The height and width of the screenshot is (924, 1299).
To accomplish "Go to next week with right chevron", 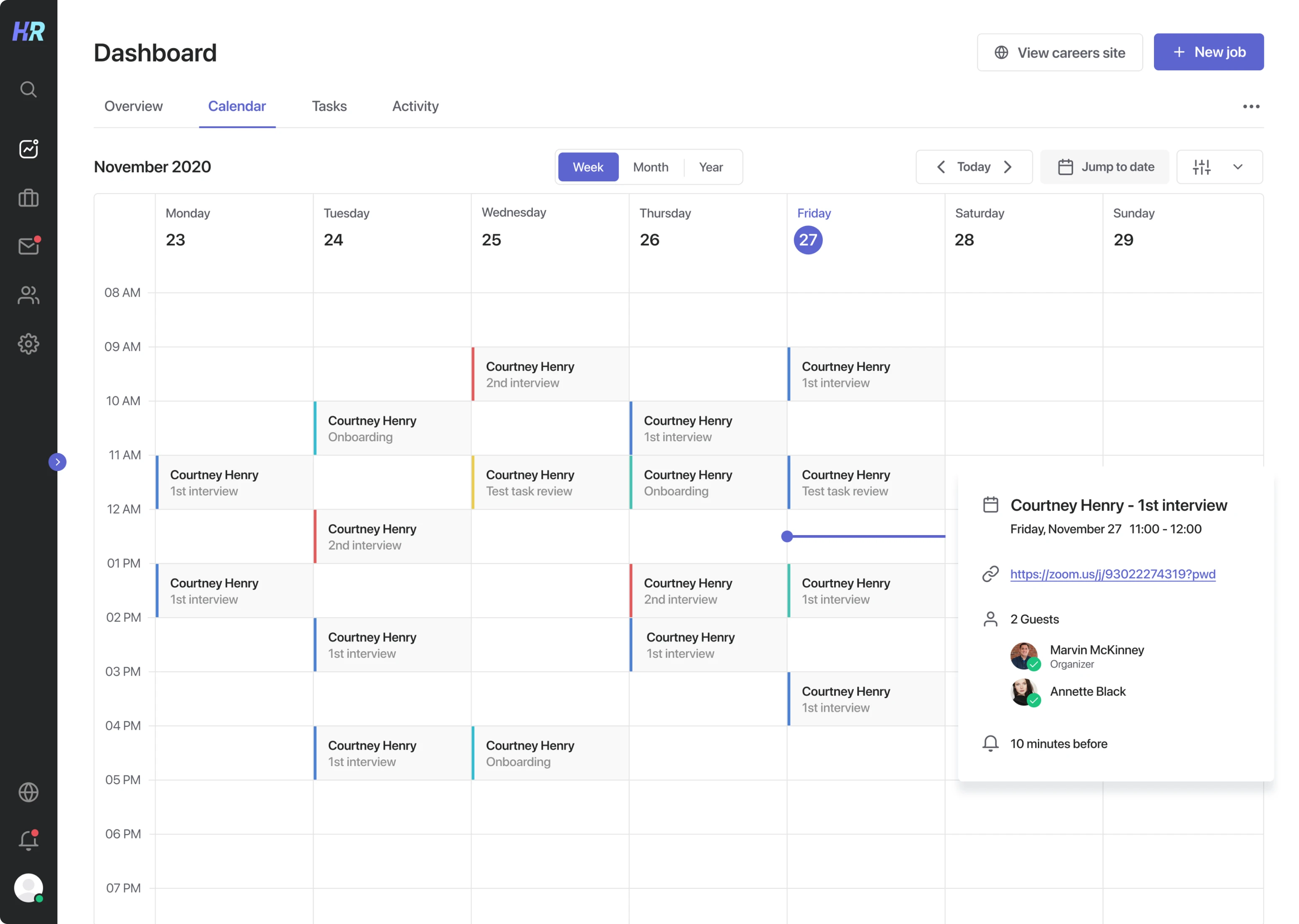I will coord(1008,167).
